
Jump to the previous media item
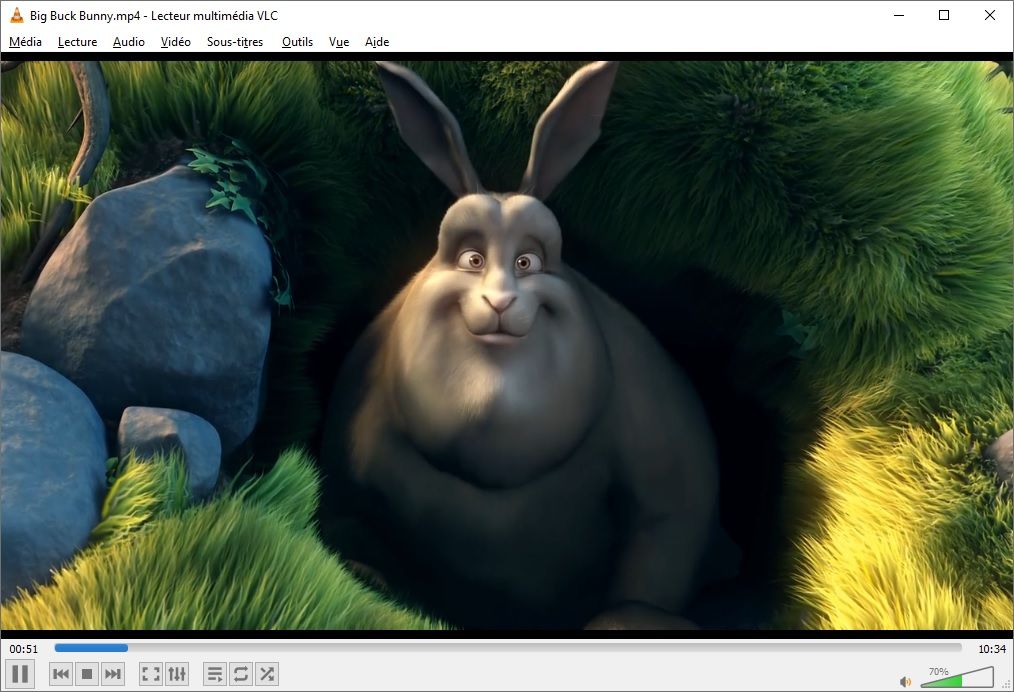(x=61, y=675)
